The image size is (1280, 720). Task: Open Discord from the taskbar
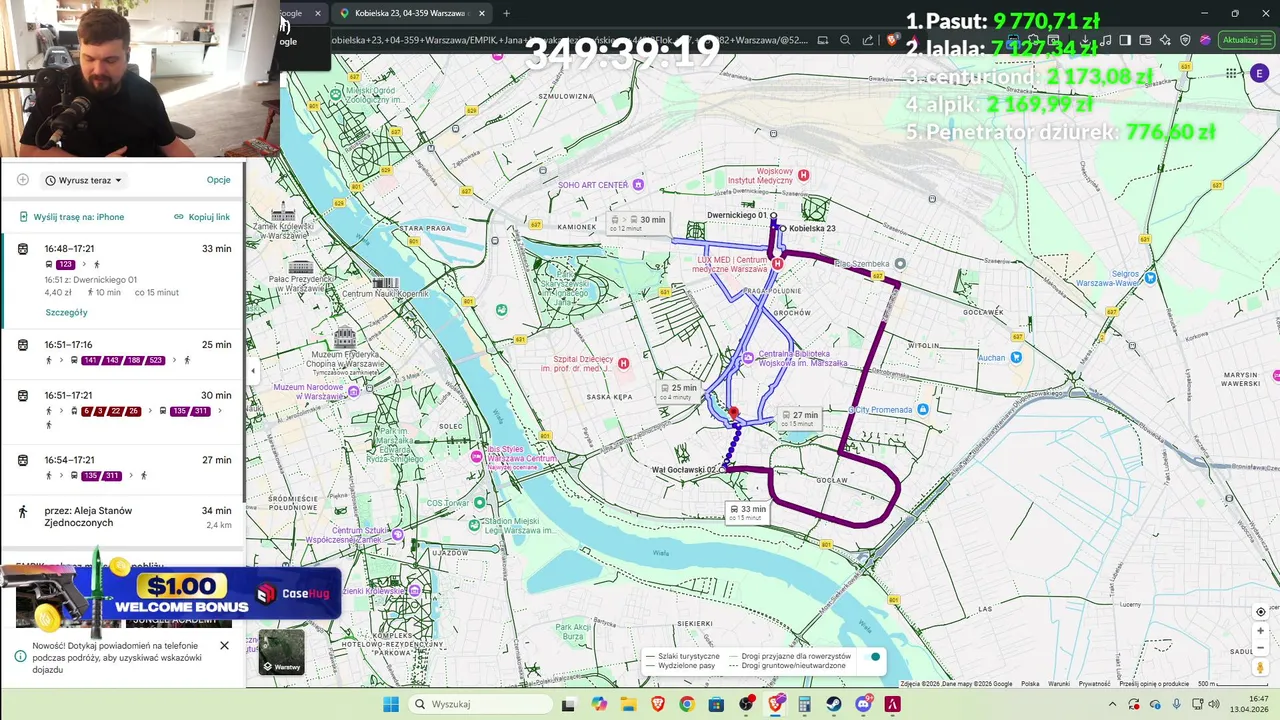pyautogui.click(x=864, y=704)
